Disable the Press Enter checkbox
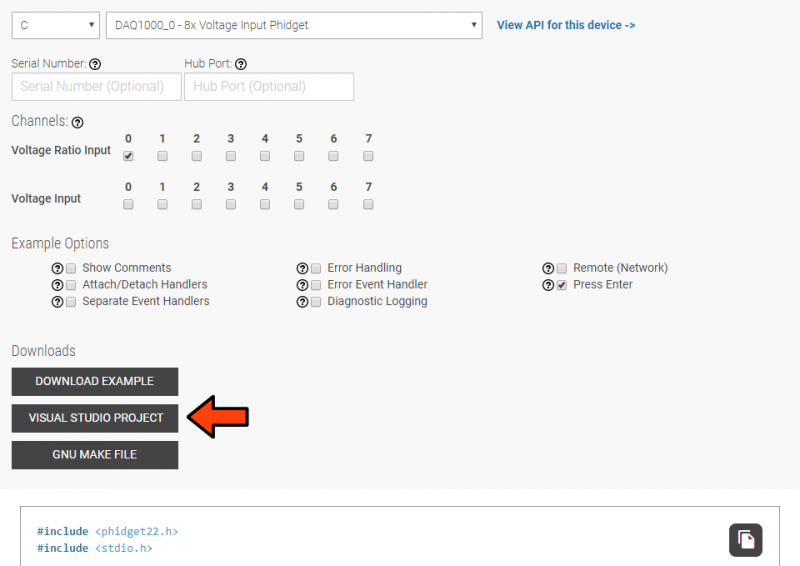Screen dimensions: 800x566 (x=562, y=285)
